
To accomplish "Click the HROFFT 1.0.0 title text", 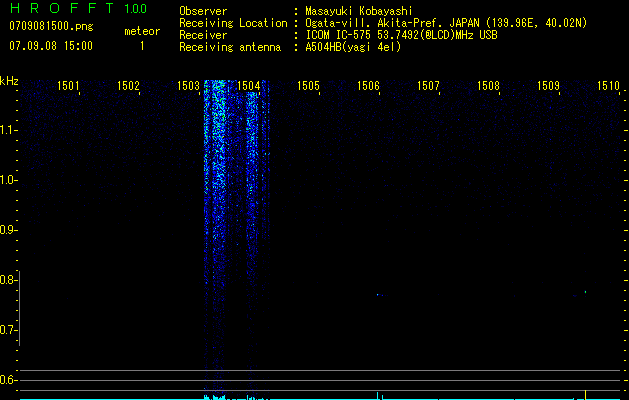I will 78,8.
